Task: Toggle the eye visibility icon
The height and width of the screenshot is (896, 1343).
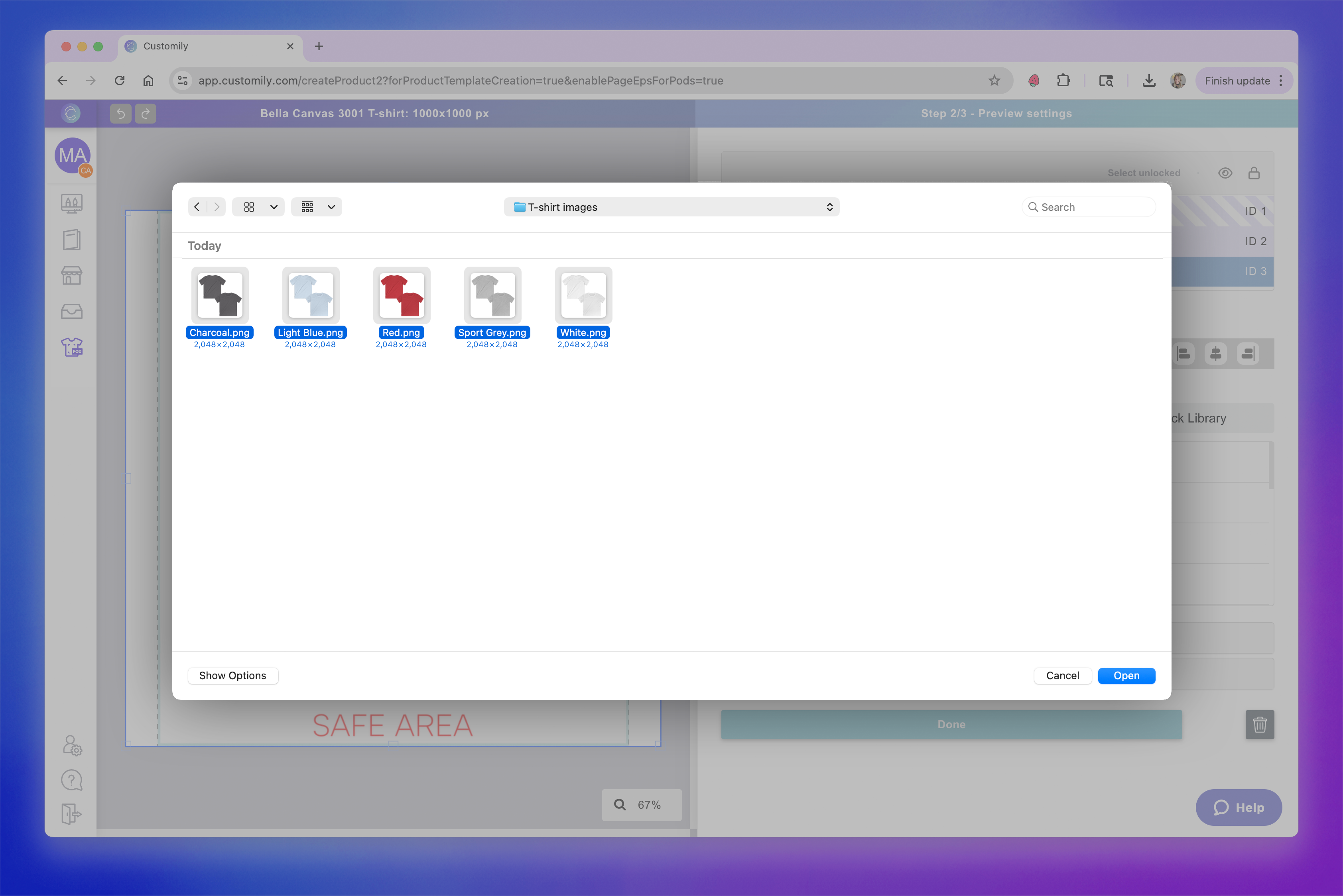Action: tap(1225, 173)
